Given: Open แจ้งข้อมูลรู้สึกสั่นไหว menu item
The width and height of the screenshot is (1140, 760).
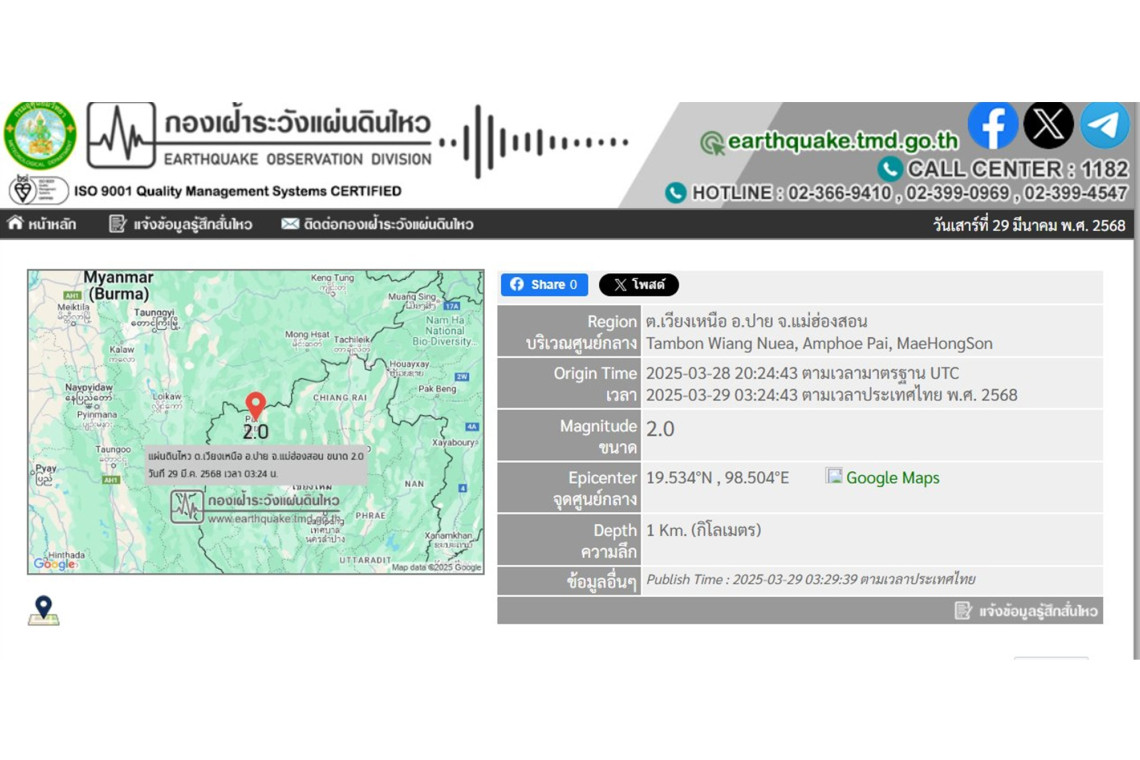Looking at the screenshot, I should pos(181,224).
